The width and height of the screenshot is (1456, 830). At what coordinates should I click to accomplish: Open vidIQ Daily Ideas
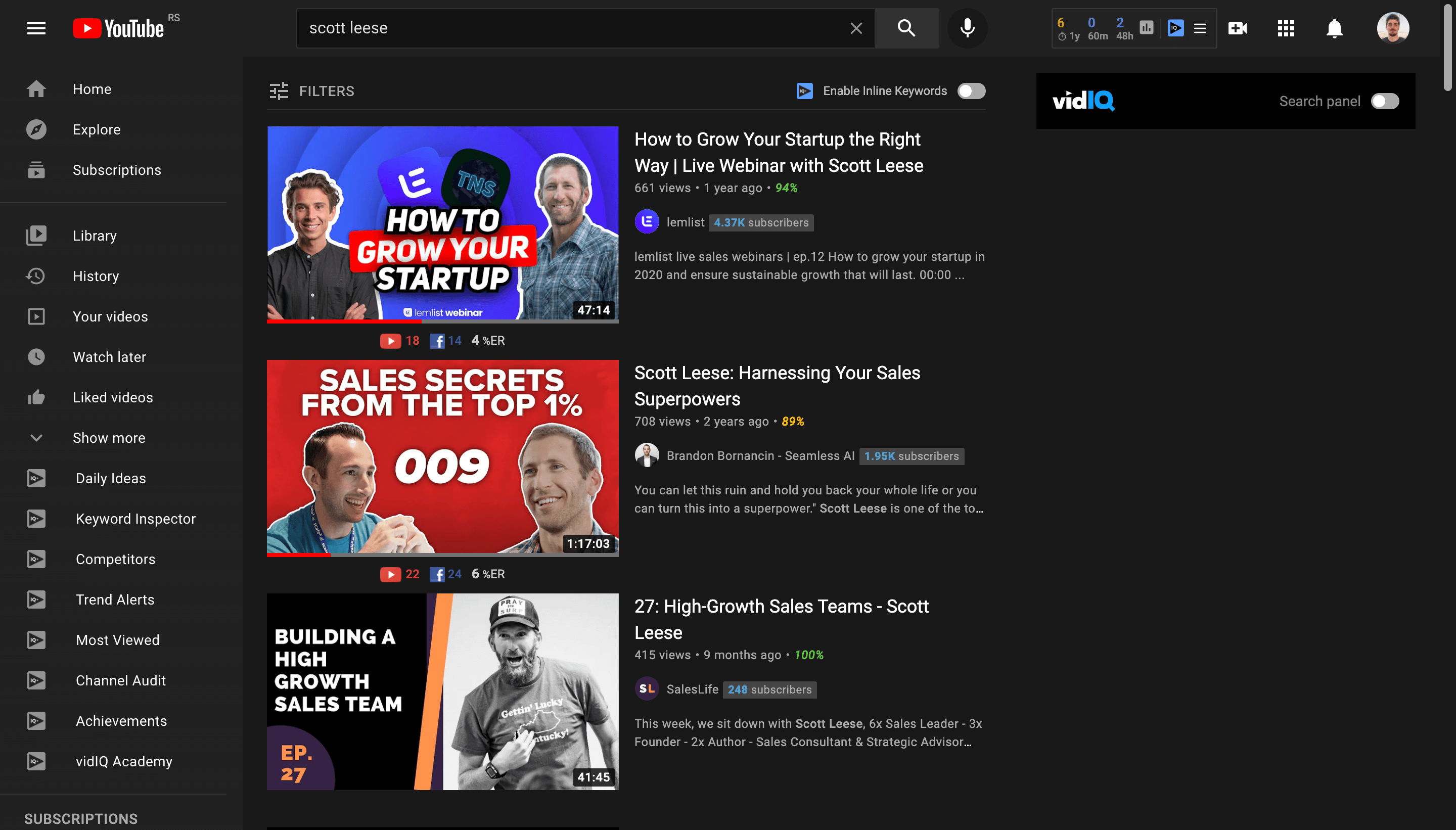tap(111, 478)
